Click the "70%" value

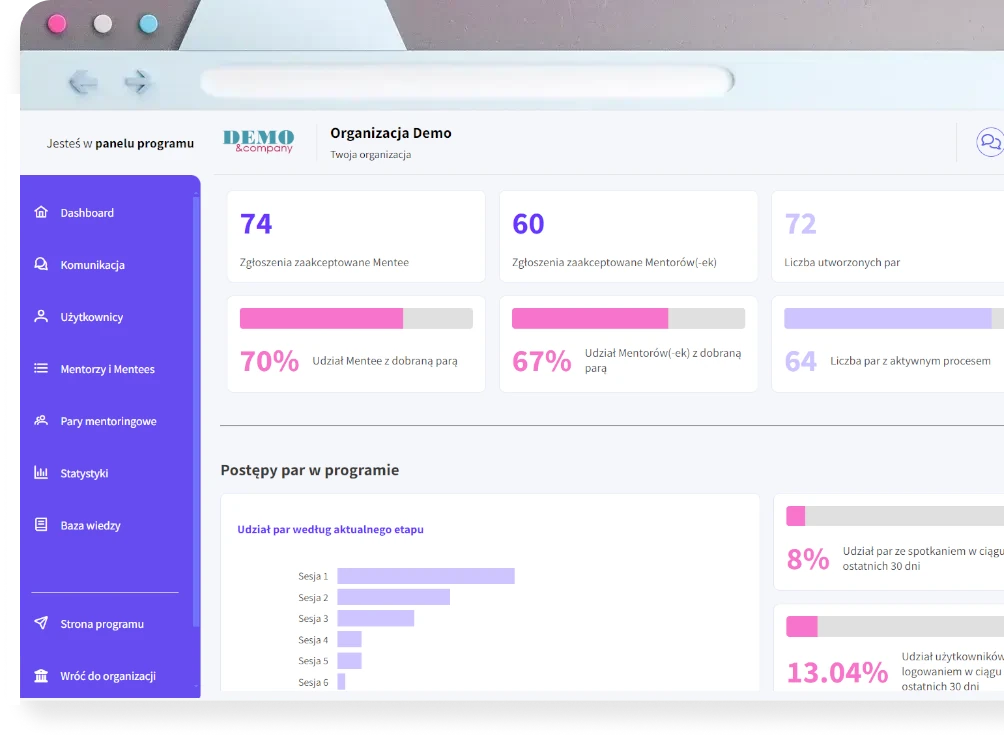pos(270,361)
